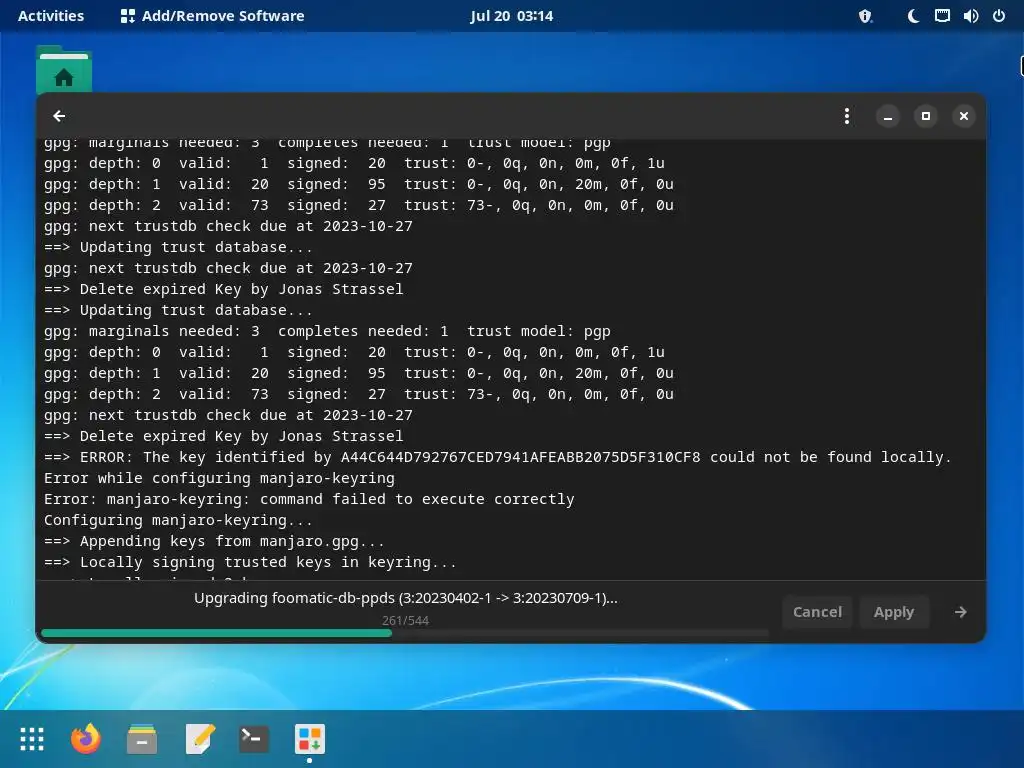Open the power icon menu
The height and width of the screenshot is (768, 1024).
(999, 16)
